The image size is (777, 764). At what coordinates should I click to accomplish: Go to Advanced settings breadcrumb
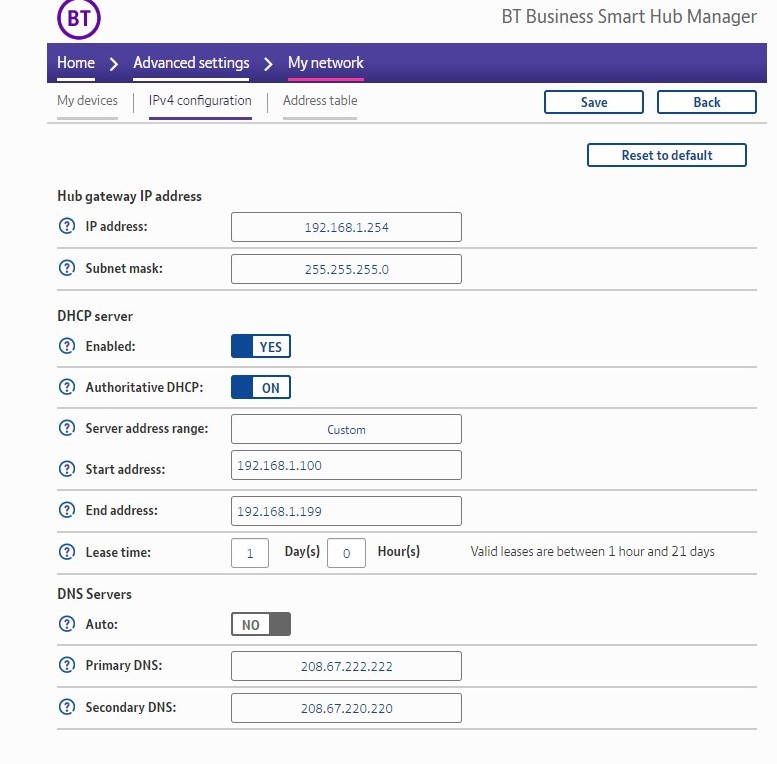tap(191, 63)
